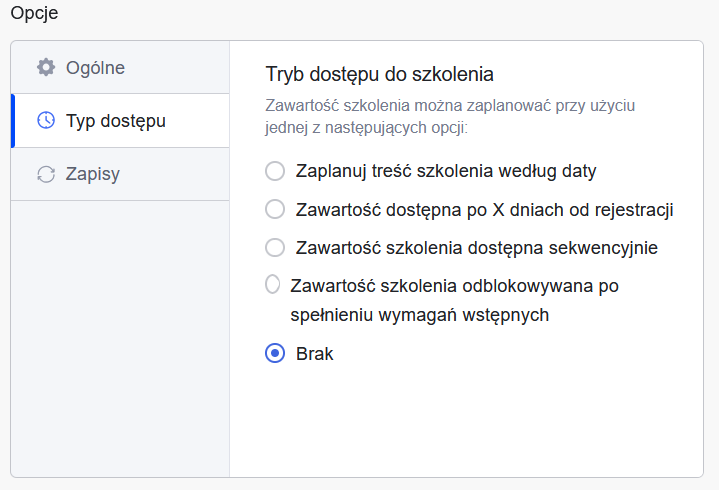Click the selected Brak radio button

click(x=275, y=354)
